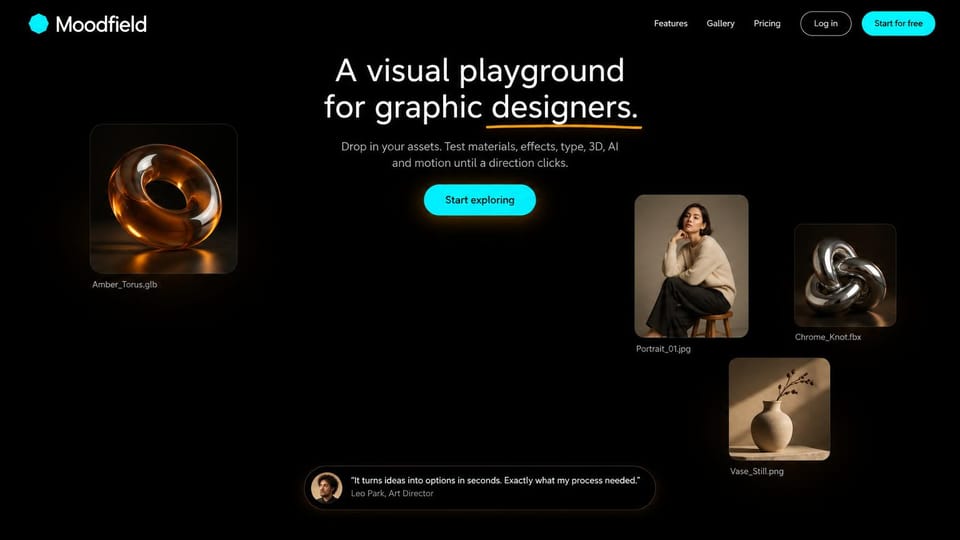Open the Gallery nav link
This screenshot has height=540, width=960.
[720, 23]
